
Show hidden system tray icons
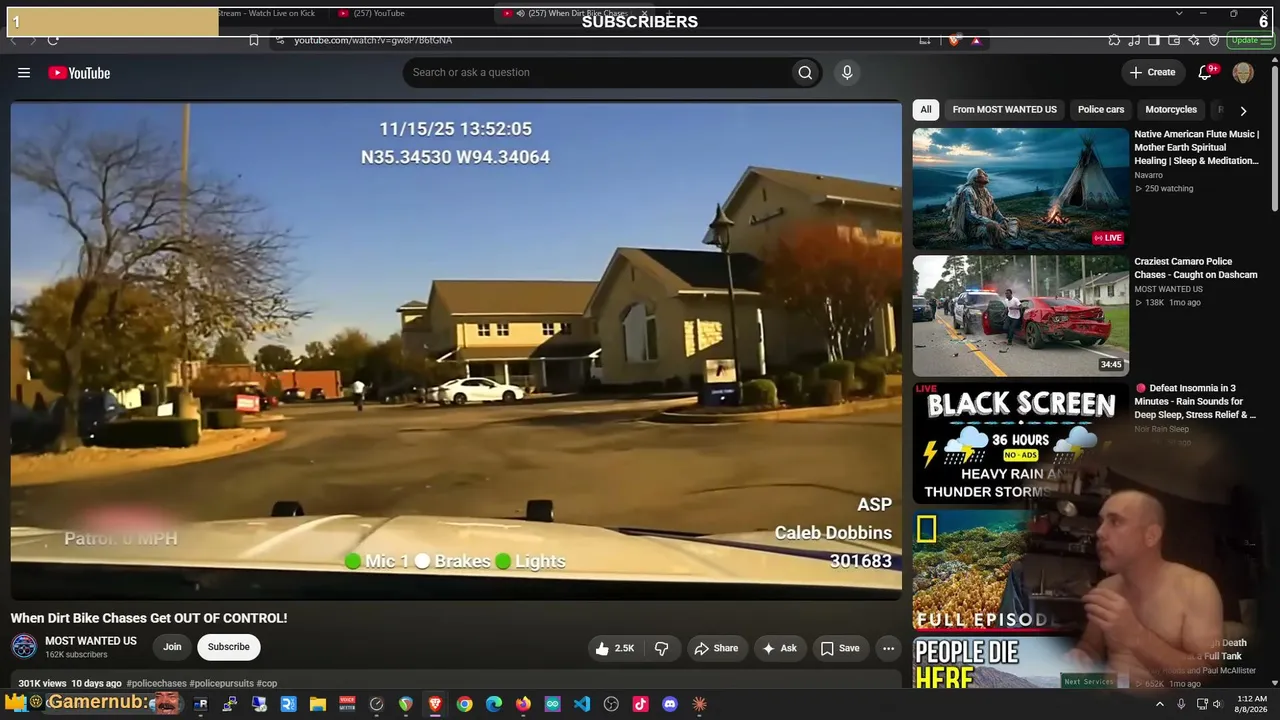pyautogui.click(x=1160, y=704)
